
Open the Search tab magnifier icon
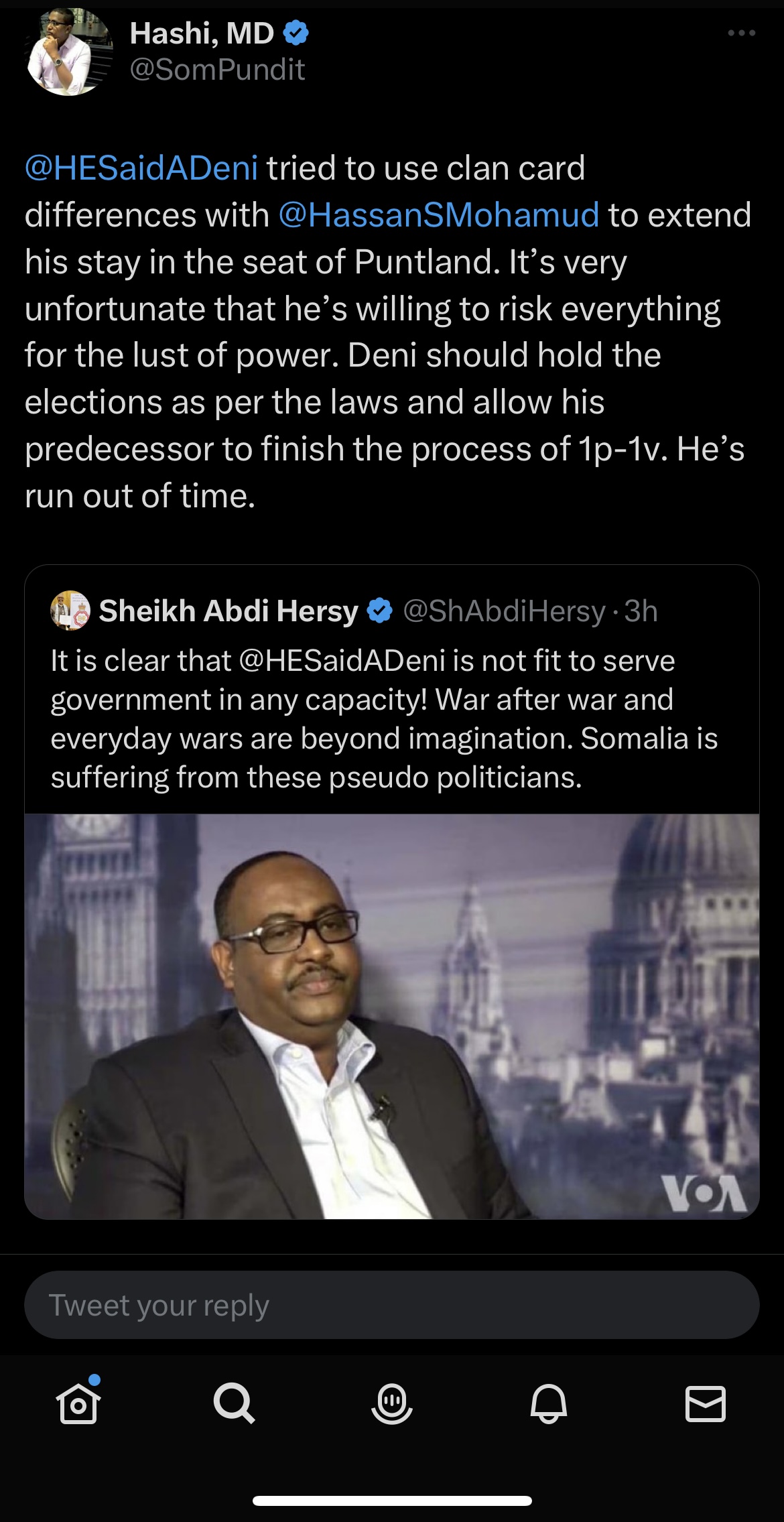tap(234, 1403)
